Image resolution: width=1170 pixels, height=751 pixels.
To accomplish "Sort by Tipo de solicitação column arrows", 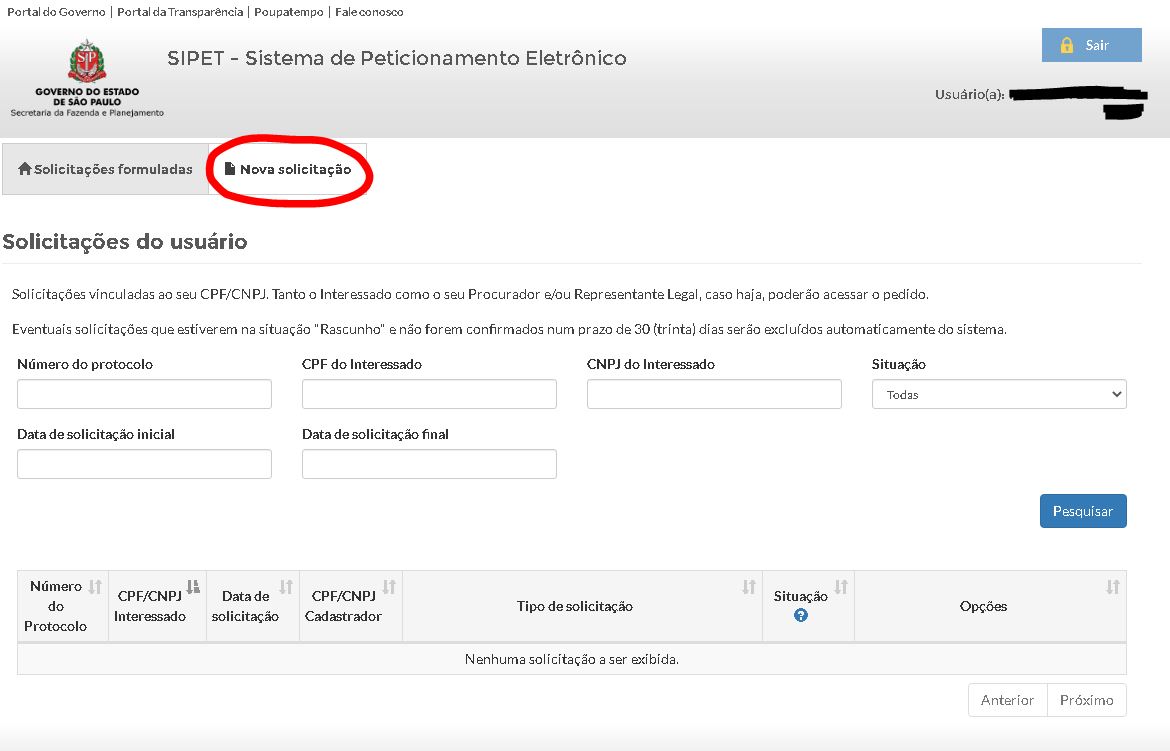I will pyautogui.click(x=748, y=587).
